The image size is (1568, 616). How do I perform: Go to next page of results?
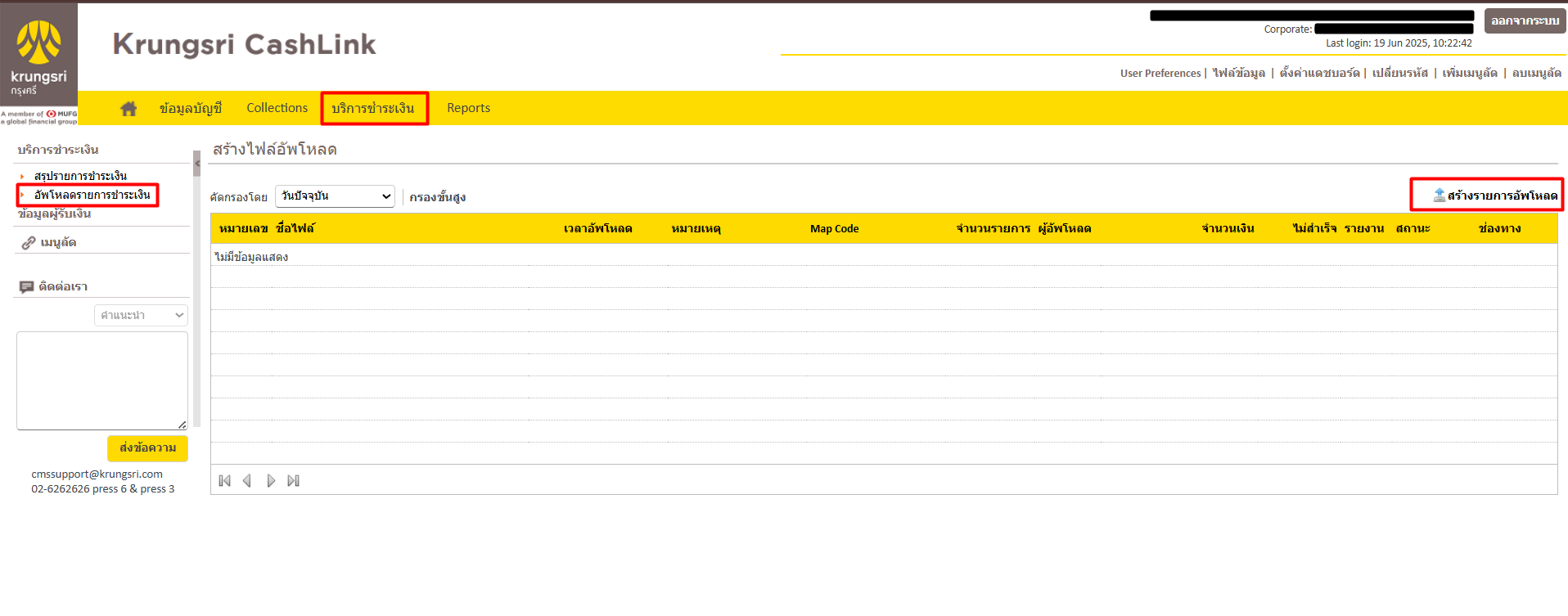tap(271, 481)
